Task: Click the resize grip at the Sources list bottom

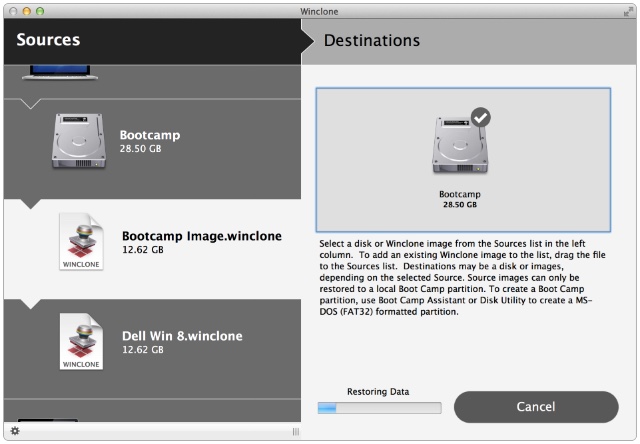Action: (295, 431)
